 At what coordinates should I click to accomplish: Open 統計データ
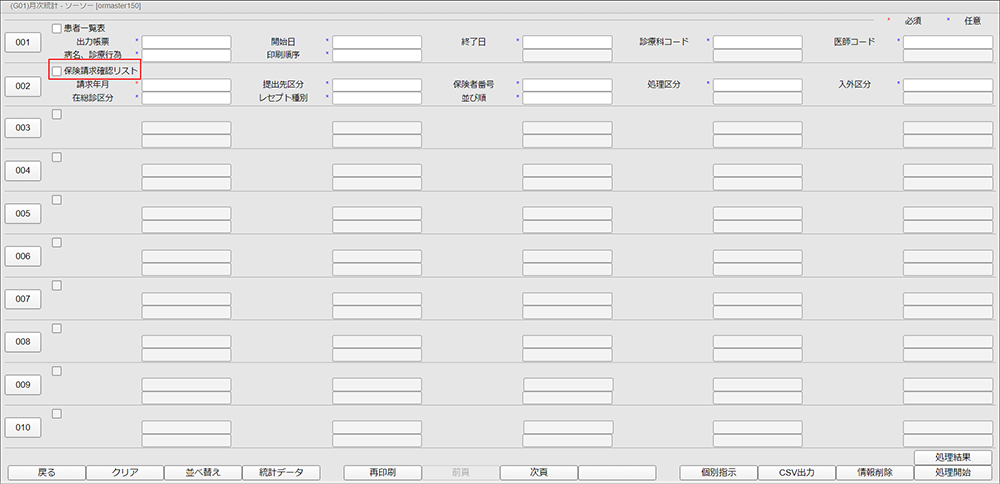280,472
